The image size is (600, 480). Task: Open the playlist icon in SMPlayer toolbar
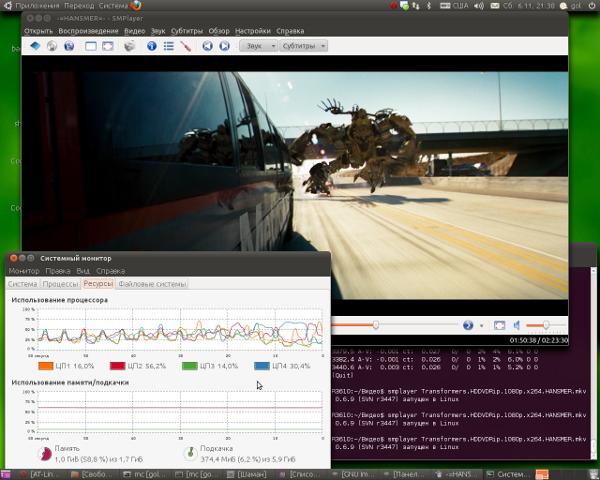pyautogui.click(x=169, y=46)
